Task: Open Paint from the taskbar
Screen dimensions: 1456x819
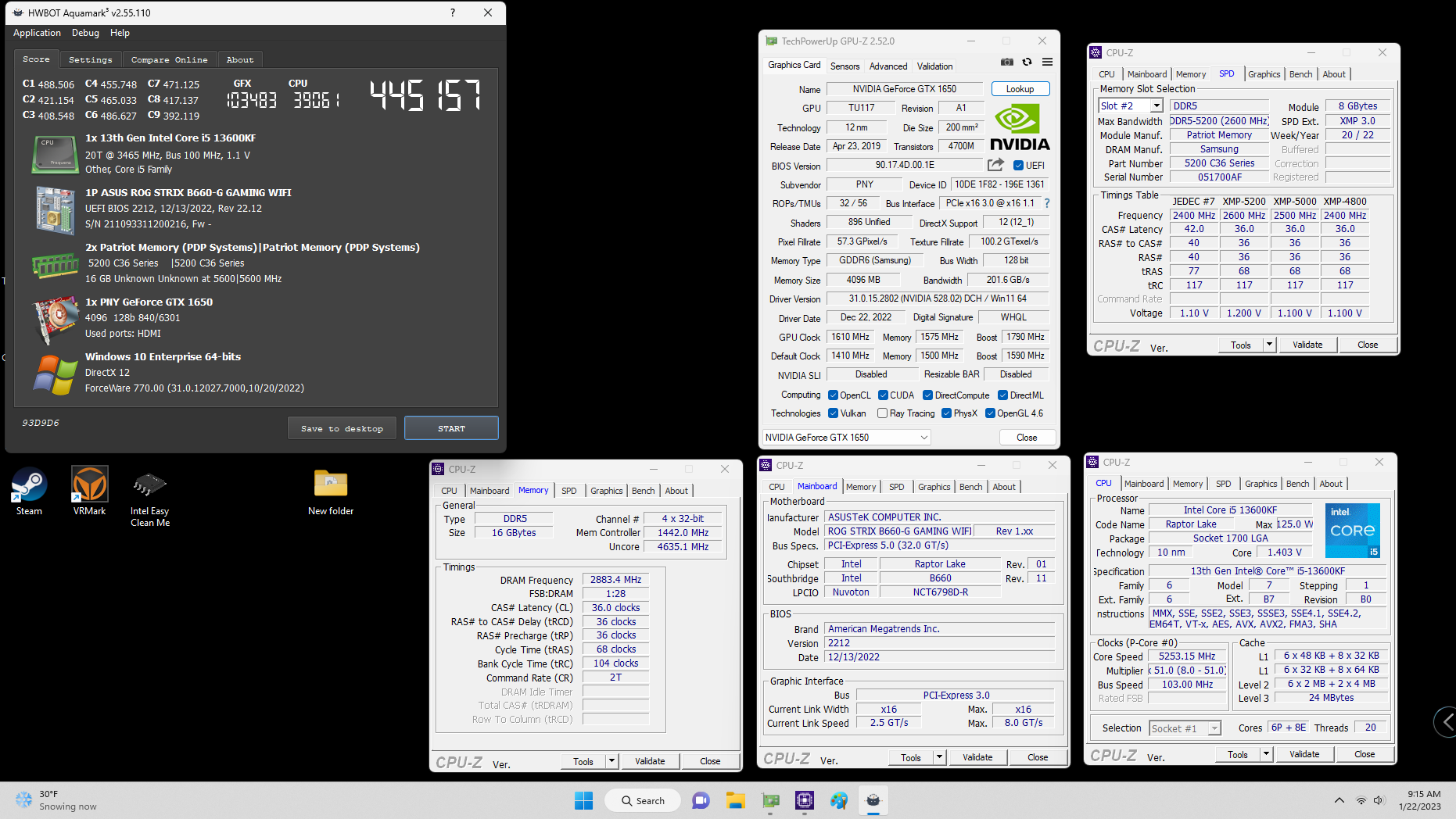Action: click(839, 800)
